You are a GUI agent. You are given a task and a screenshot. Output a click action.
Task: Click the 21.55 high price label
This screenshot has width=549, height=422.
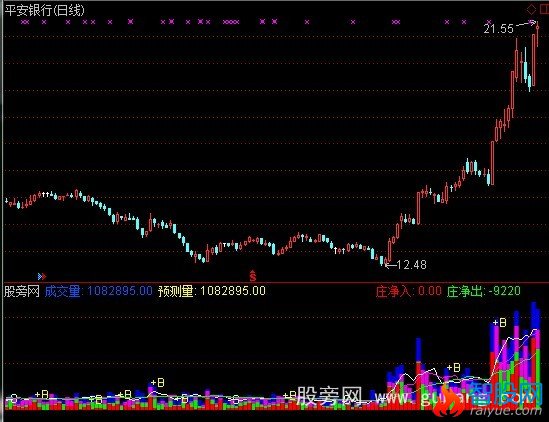[x=499, y=28]
